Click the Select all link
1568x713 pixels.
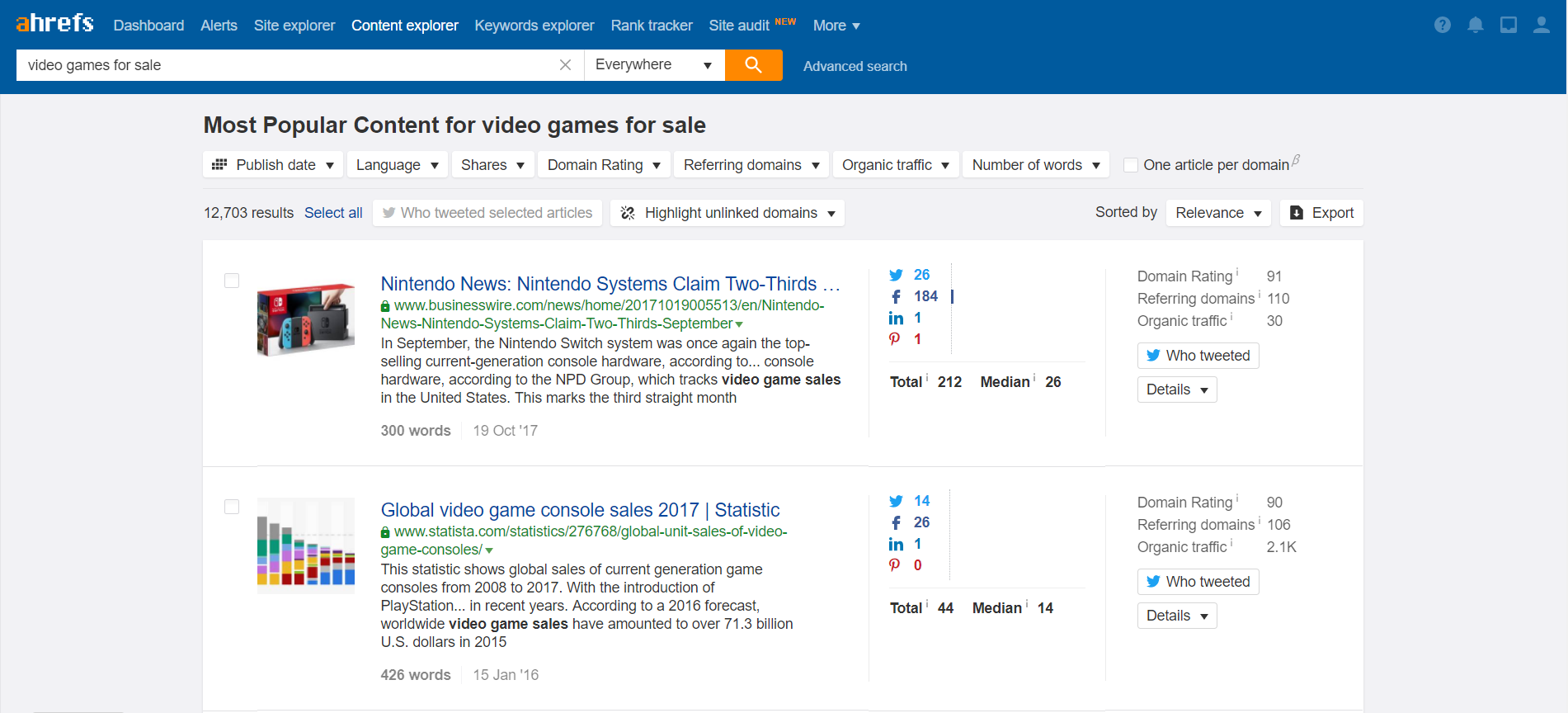[333, 213]
